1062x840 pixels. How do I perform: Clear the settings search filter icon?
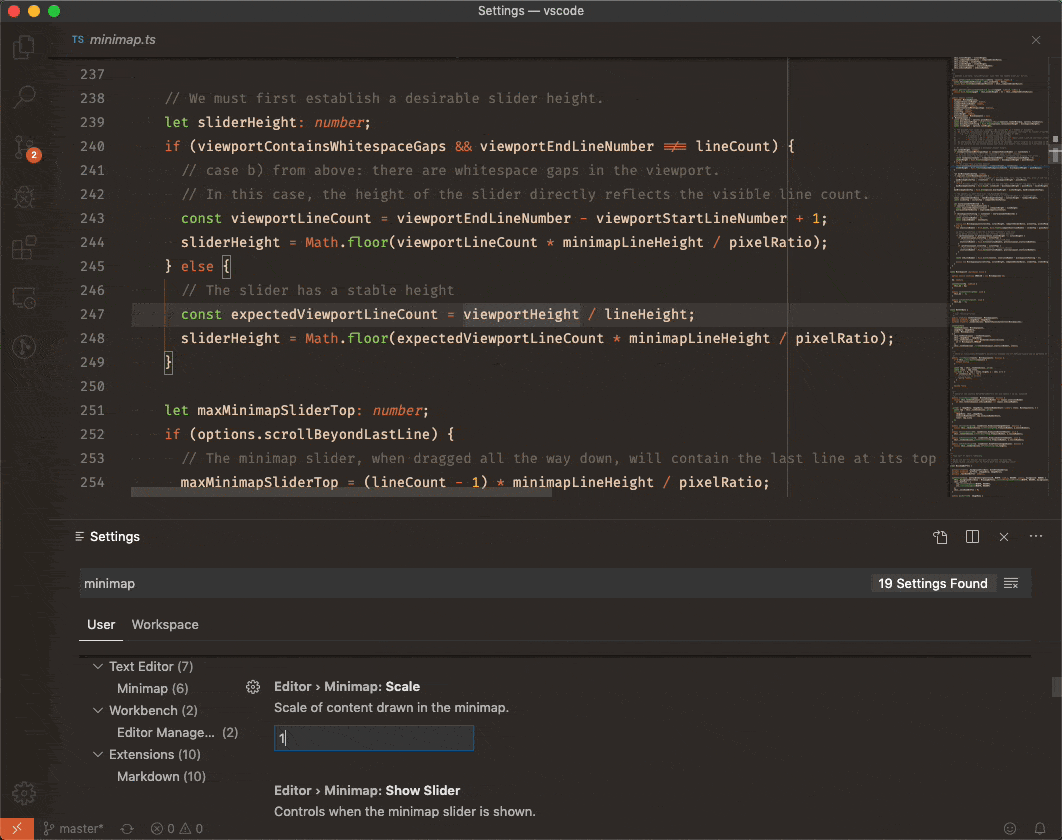point(1011,584)
